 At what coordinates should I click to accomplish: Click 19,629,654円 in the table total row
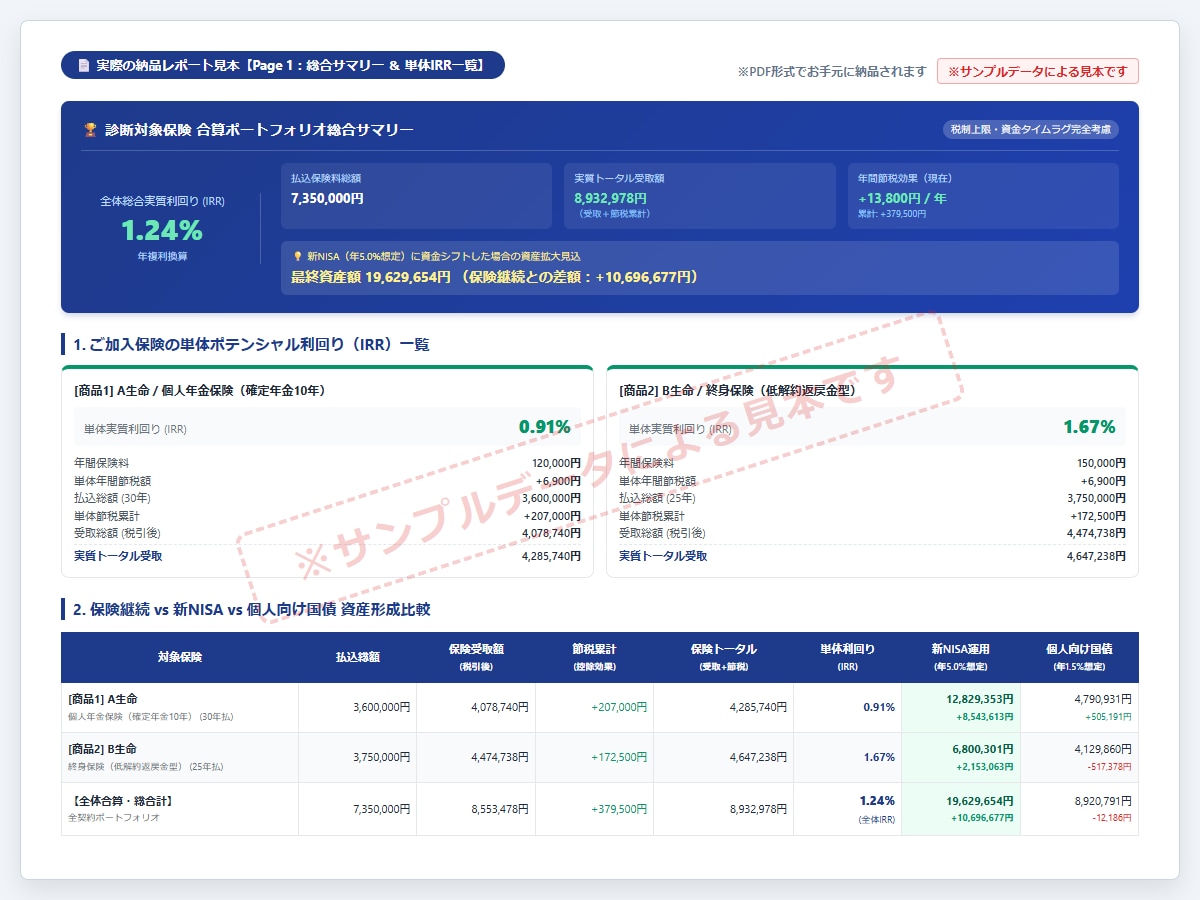click(980, 801)
